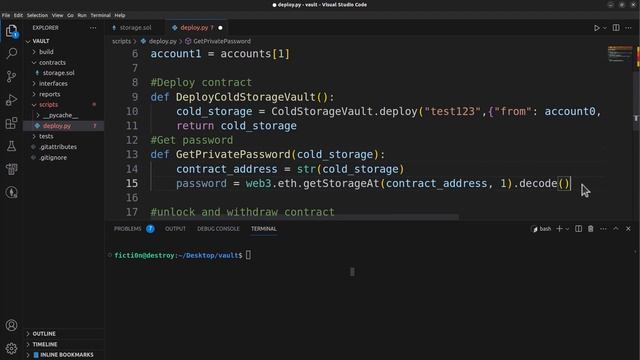Open the View menu

pyautogui.click(x=58, y=15)
